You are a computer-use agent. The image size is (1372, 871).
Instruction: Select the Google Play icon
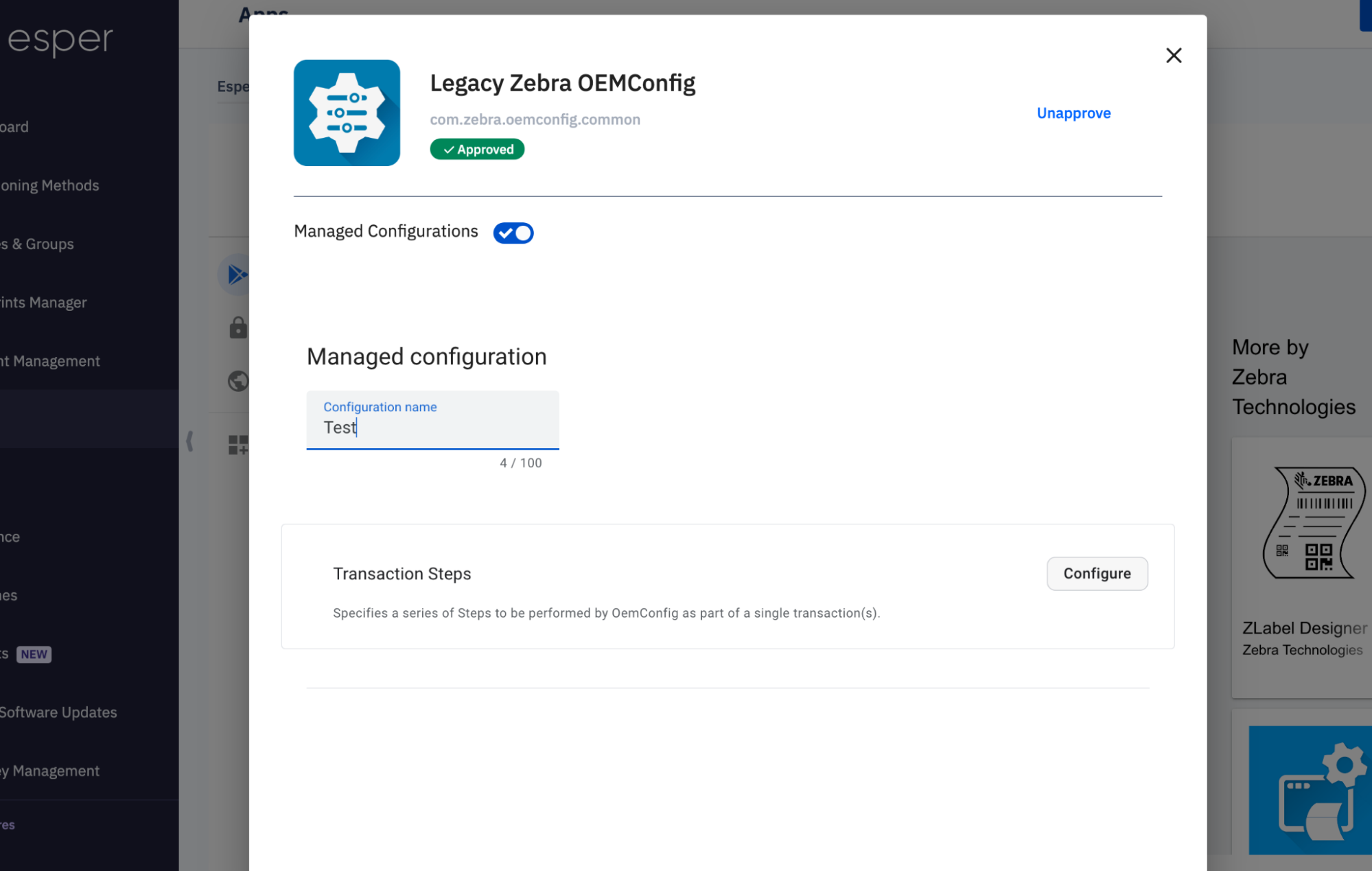pyautogui.click(x=237, y=274)
